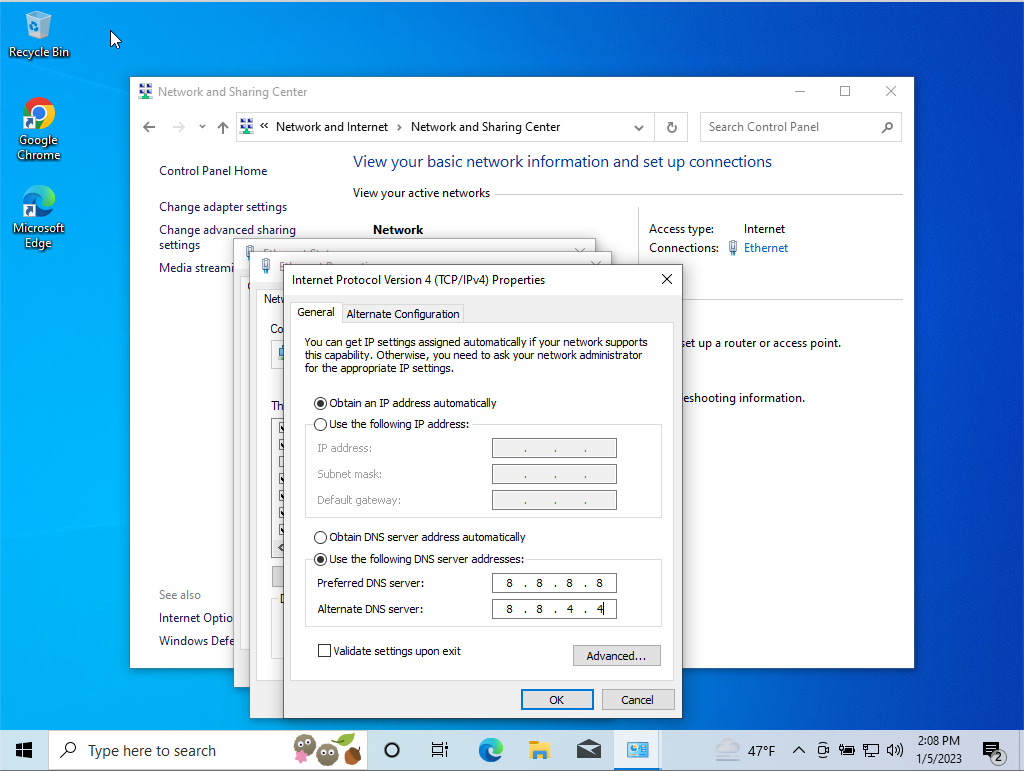This screenshot has height=771, width=1024.
Task: Switch to the General tab
Action: 315,312
